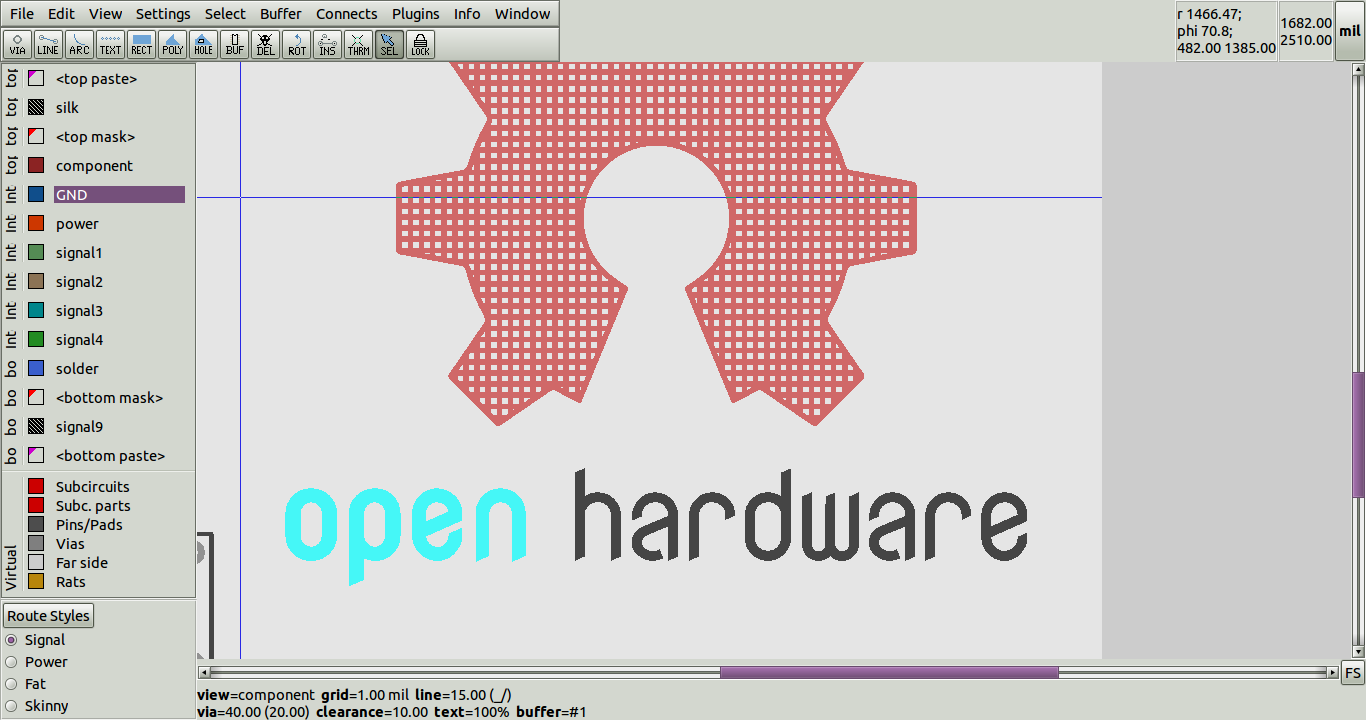Select the DEL delete tool
The width and height of the screenshot is (1366, 720).
(x=265, y=45)
